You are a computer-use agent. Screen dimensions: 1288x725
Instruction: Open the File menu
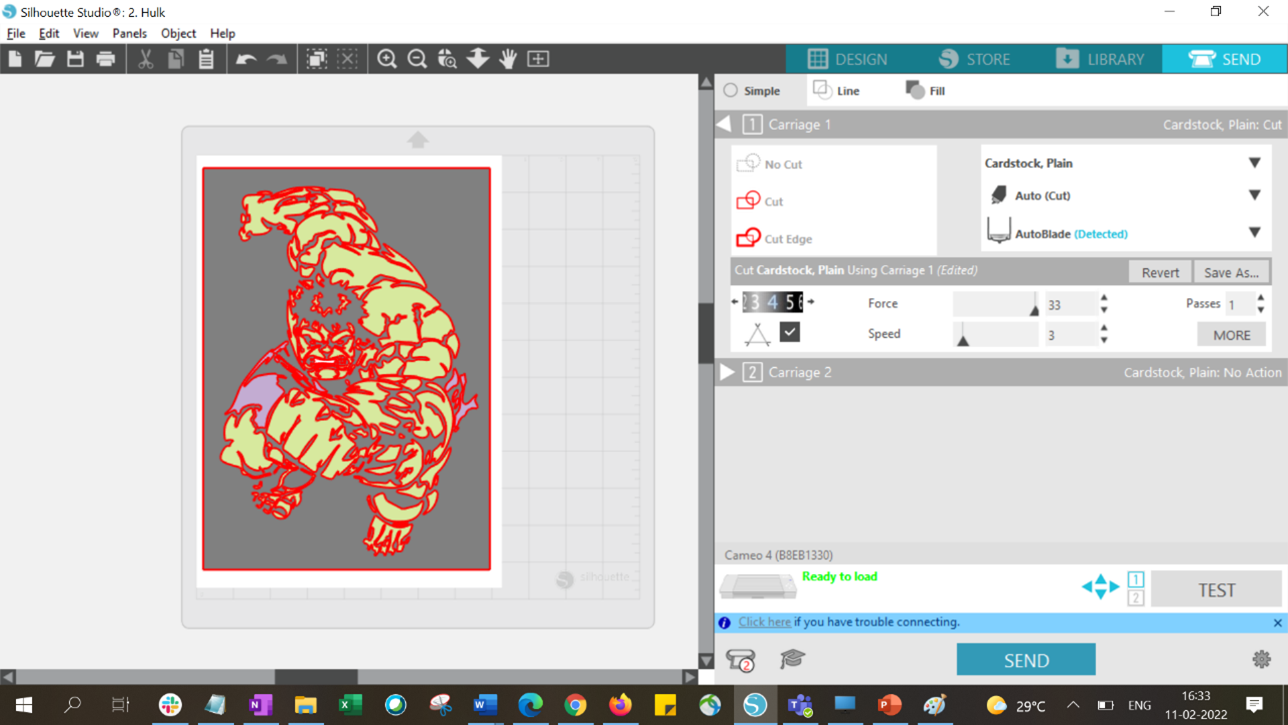(16, 33)
